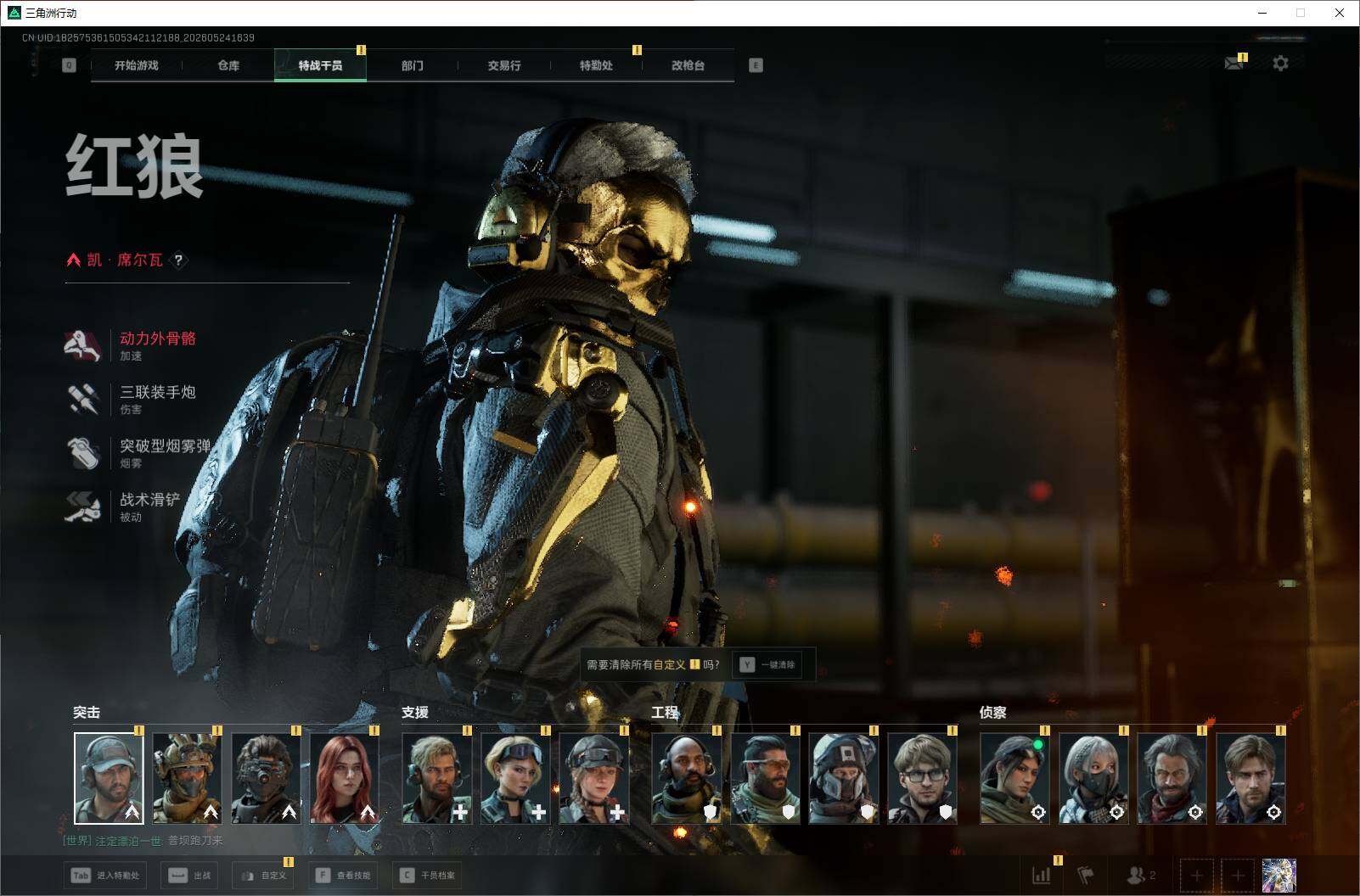The height and width of the screenshot is (896, 1360).
Task: Switch to the 仓库 tab
Action: click(x=228, y=65)
